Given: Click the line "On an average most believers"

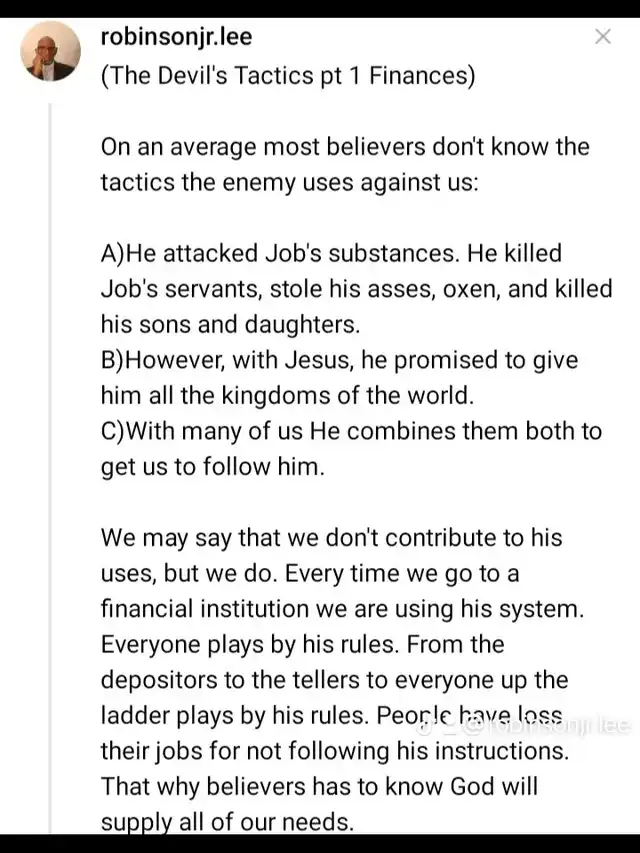Looking at the screenshot, I should (x=345, y=147).
